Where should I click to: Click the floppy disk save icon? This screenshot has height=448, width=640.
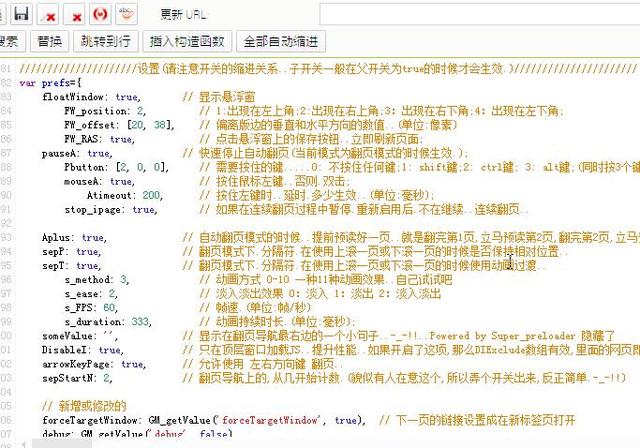coord(22,14)
